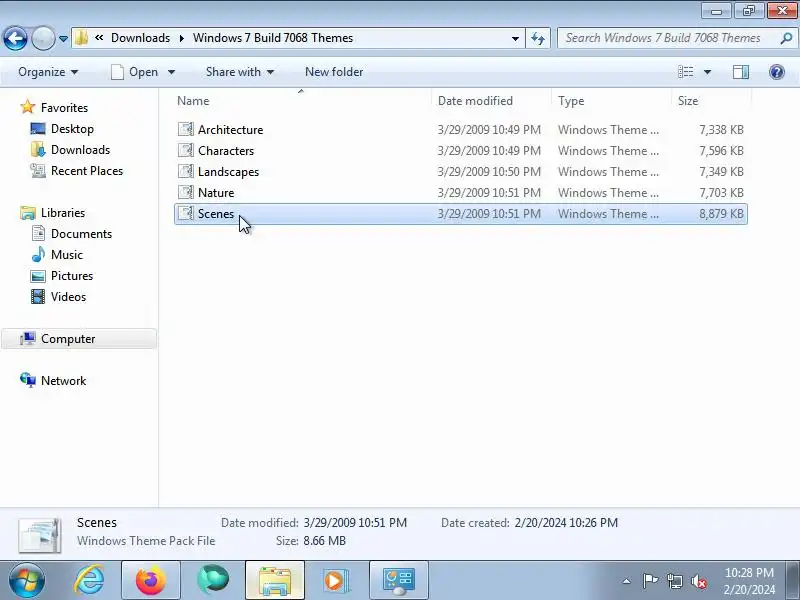Navigate to Downloads in the breadcrumb
This screenshot has width=800, height=600.
(140, 38)
